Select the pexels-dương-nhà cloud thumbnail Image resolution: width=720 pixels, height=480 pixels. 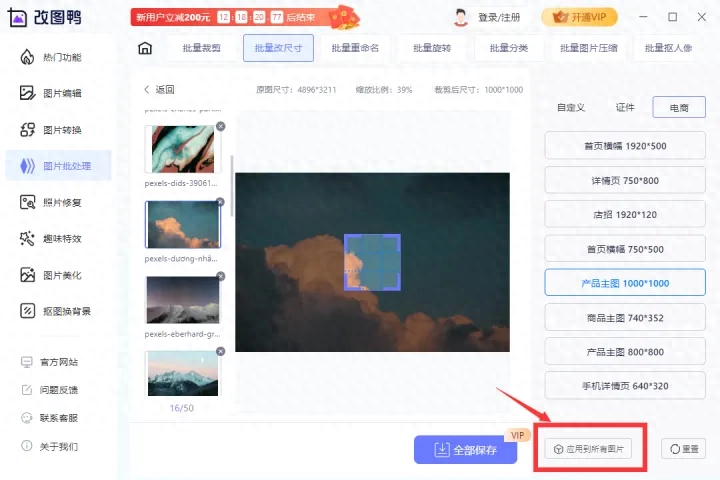tap(183, 224)
